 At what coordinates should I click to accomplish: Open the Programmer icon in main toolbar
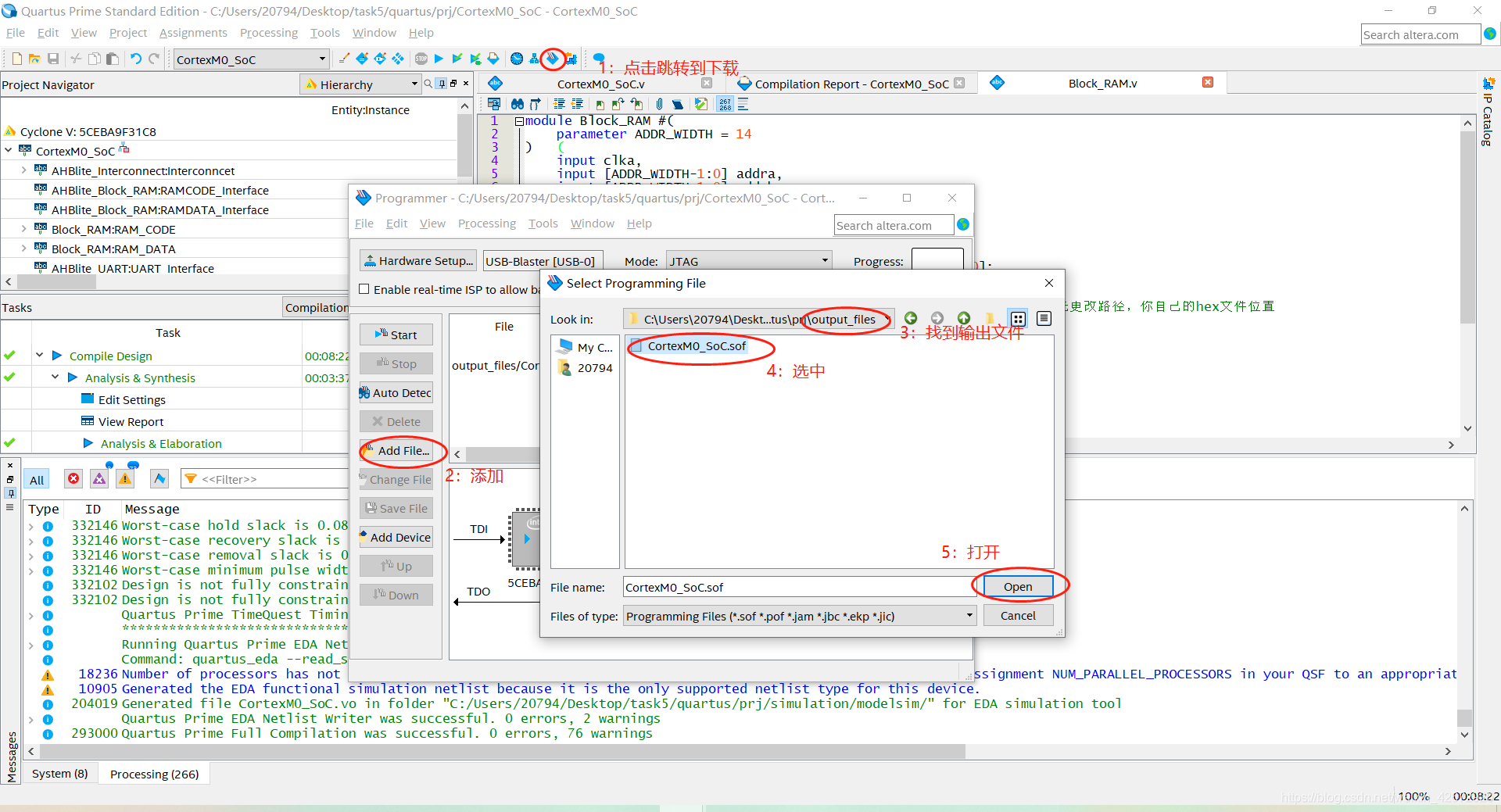553,59
